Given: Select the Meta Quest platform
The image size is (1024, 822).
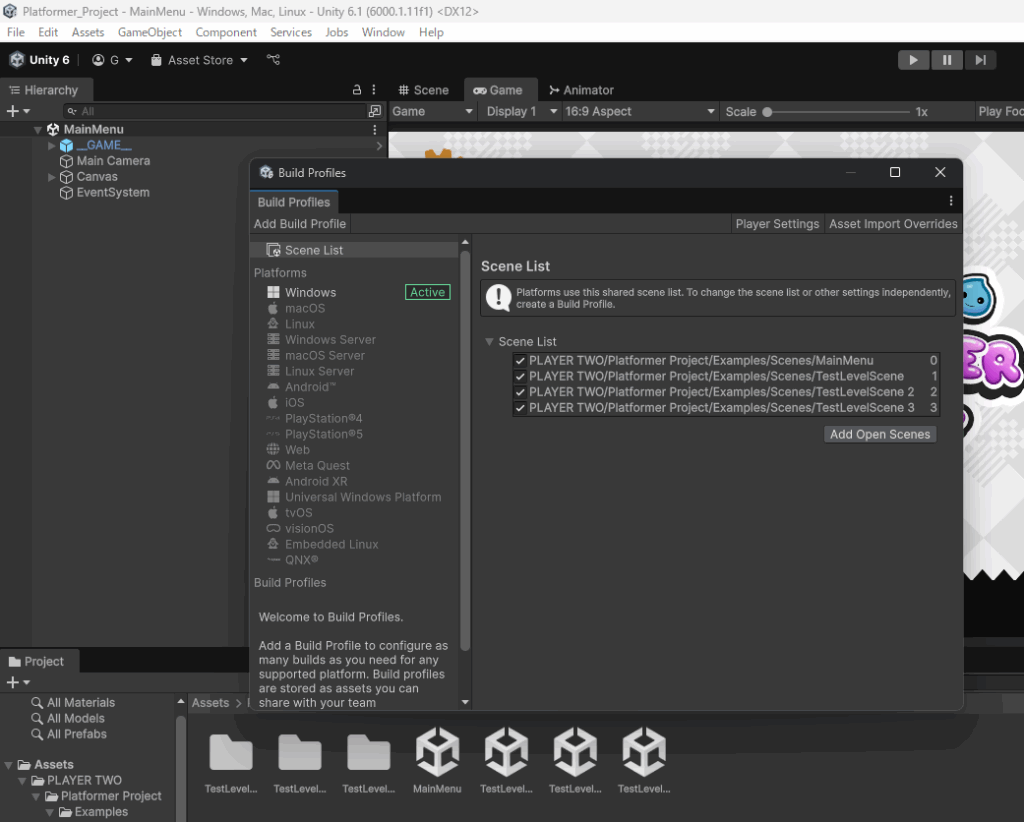Looking at the screenshot, I should click(354, 466).
